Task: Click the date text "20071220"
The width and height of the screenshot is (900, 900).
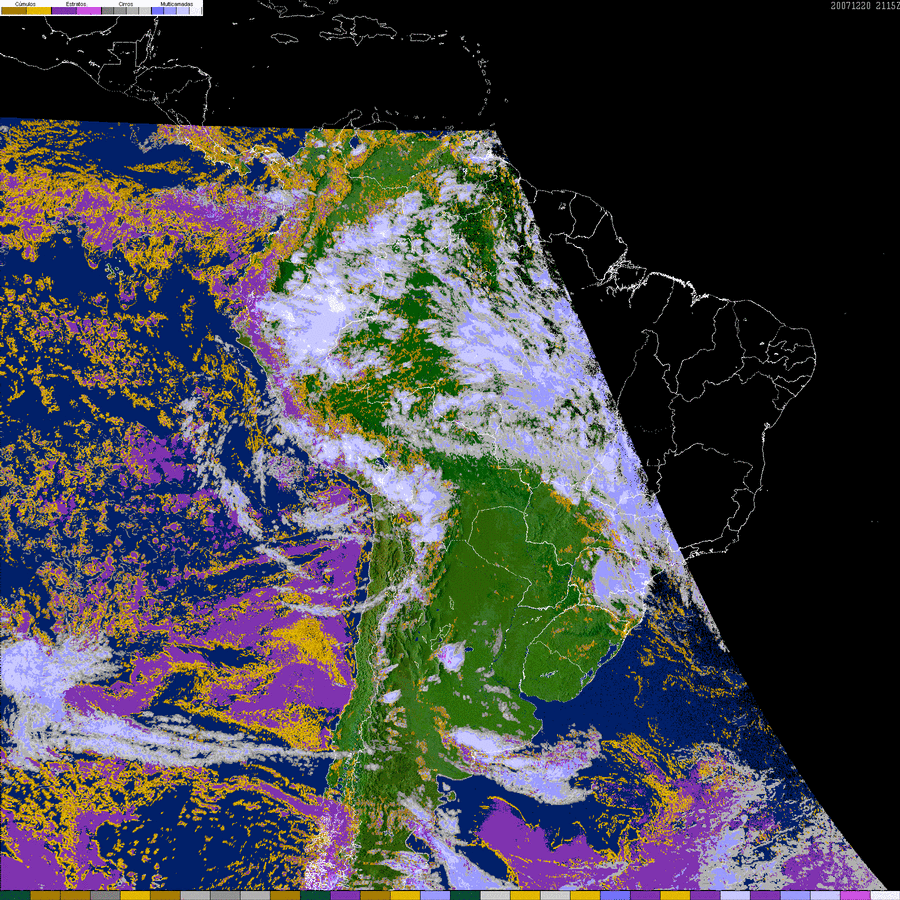Action: point(851,6)
